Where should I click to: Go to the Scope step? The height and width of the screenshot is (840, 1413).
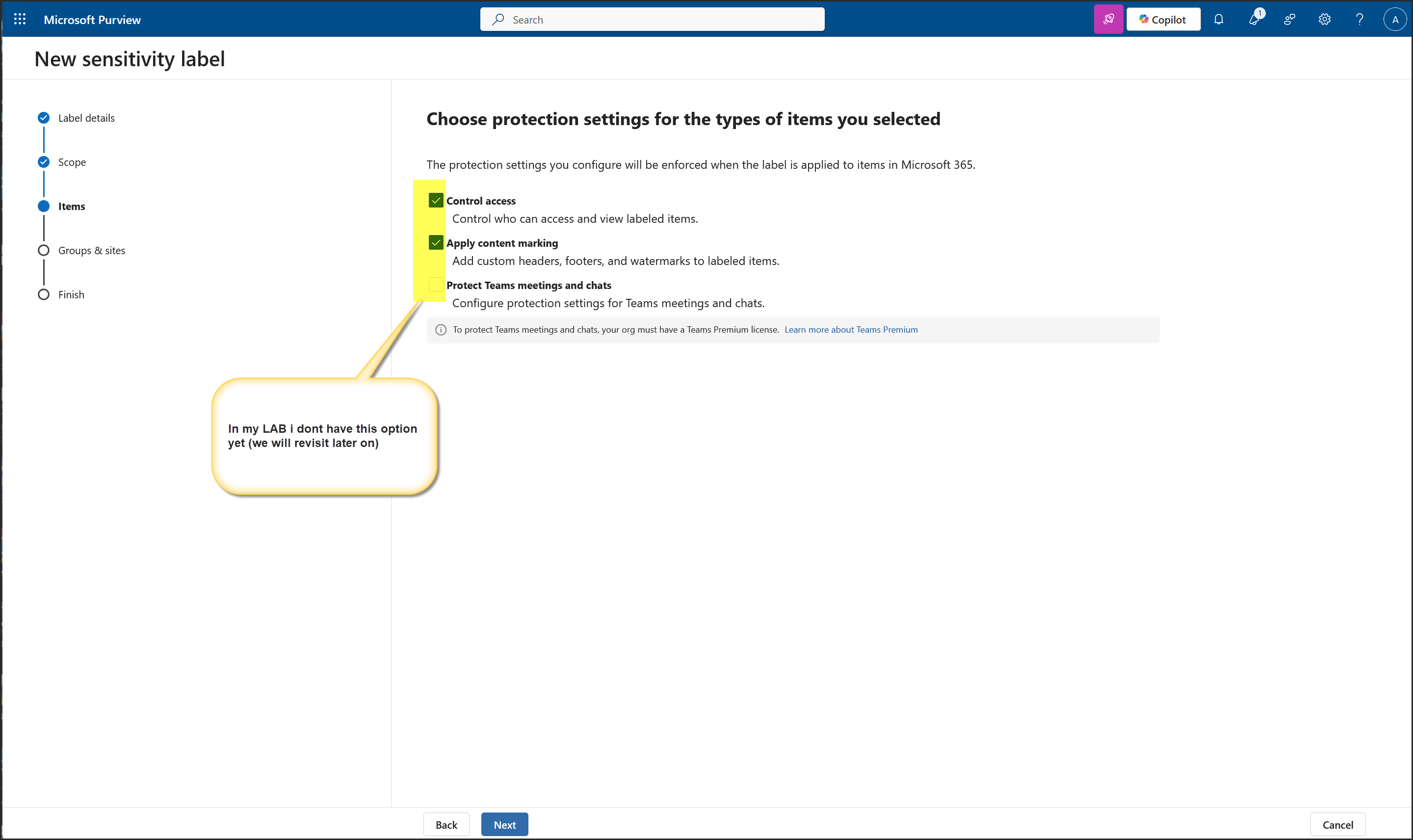72,162
